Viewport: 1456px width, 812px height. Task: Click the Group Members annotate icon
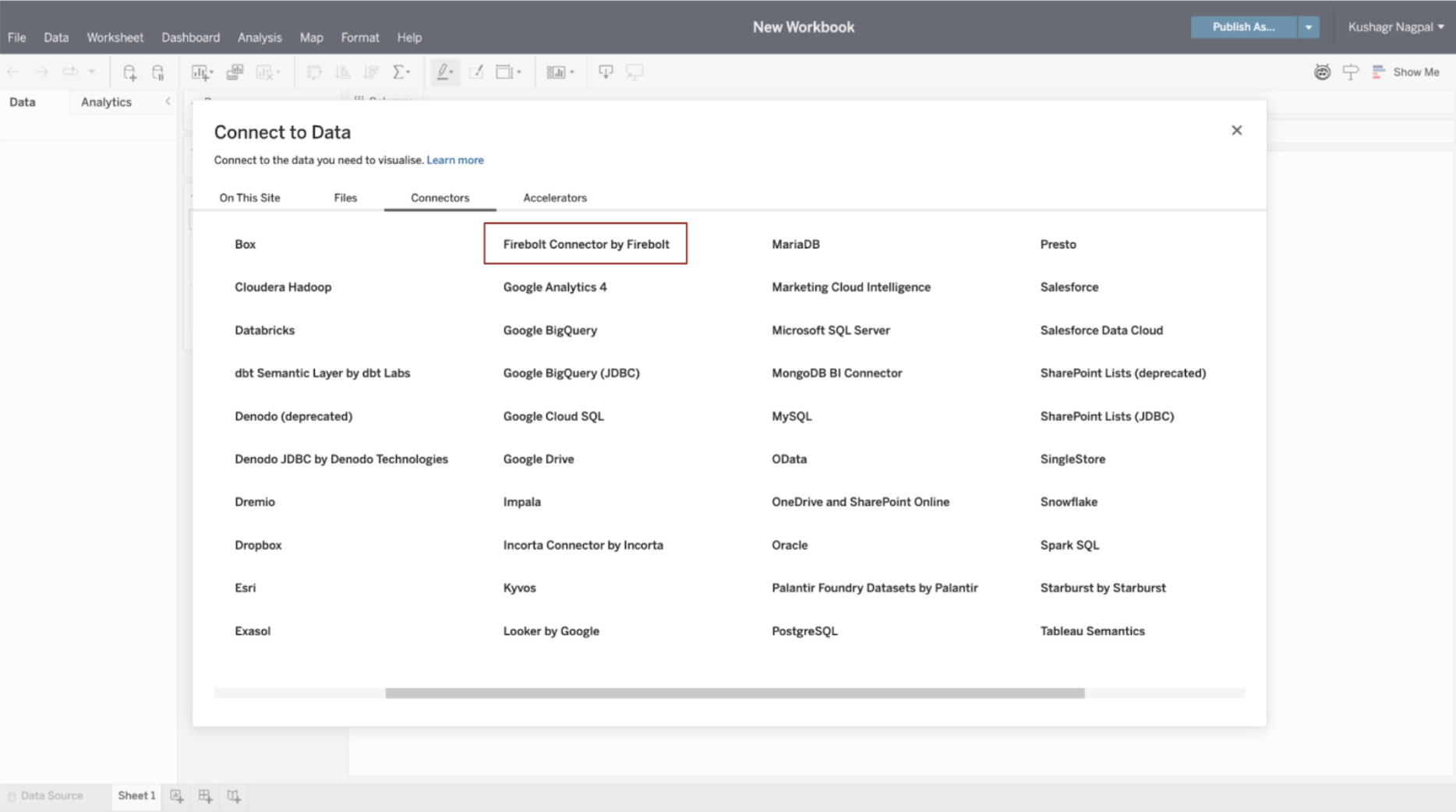point(476,72)
